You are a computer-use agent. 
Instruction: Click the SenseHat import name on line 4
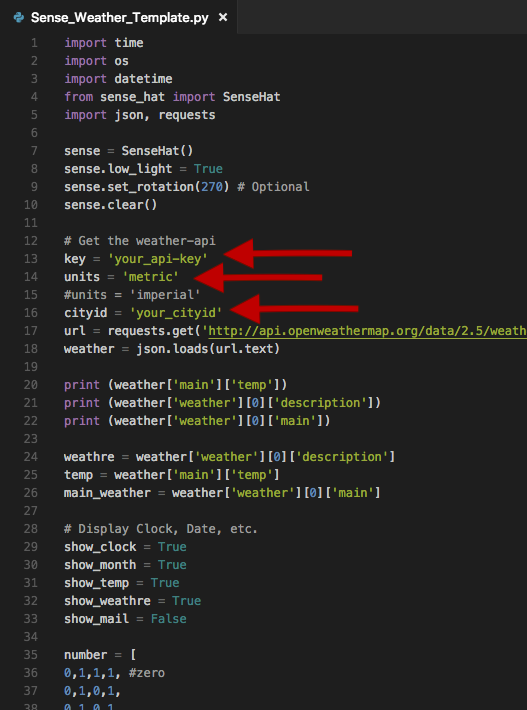pos(251,97)
